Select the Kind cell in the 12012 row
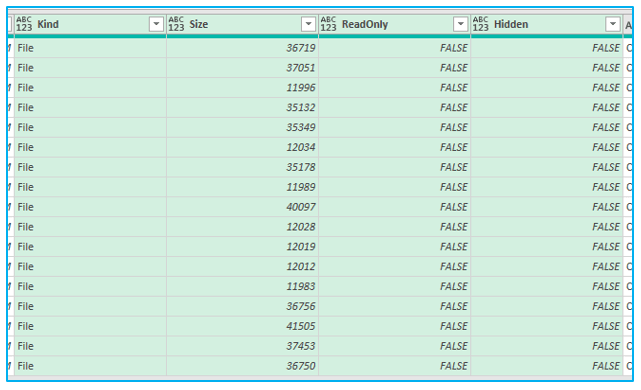This screenshot has width=641, height=390. coord(90,267)
